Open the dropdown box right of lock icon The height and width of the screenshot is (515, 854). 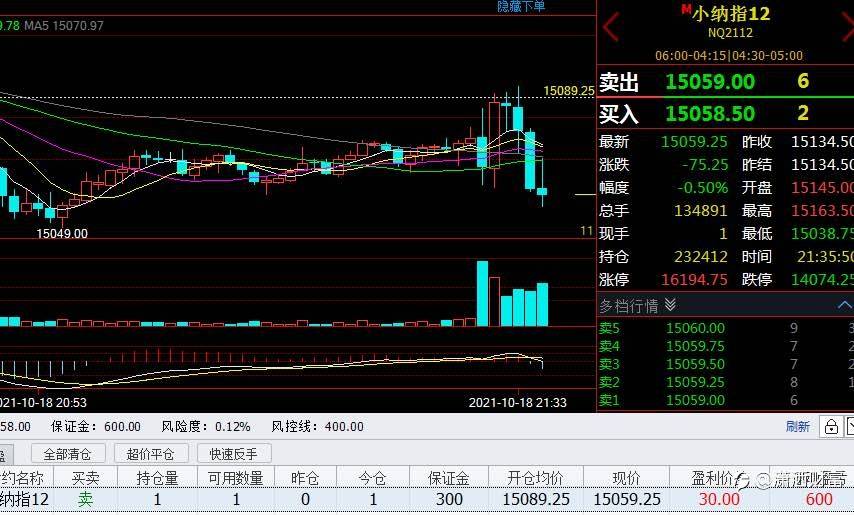point(849,426)
